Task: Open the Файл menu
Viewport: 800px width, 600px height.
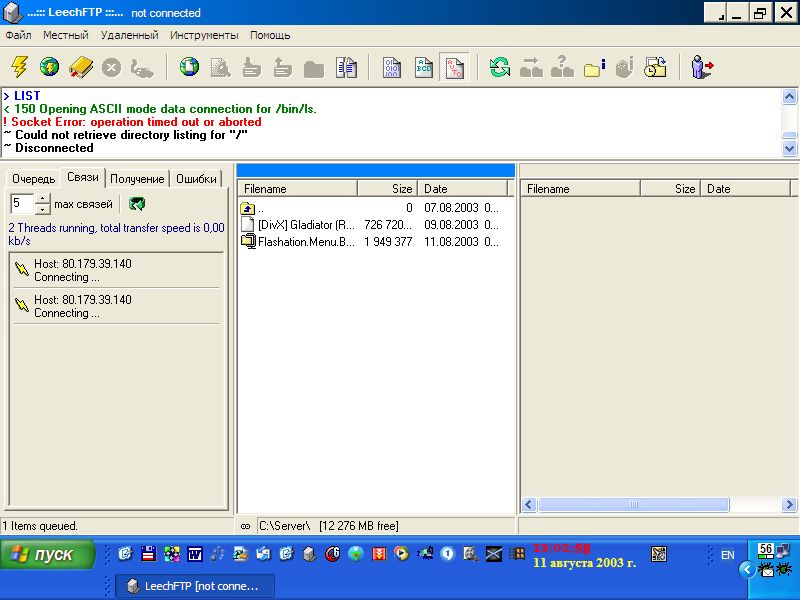Action: (18, 35)
